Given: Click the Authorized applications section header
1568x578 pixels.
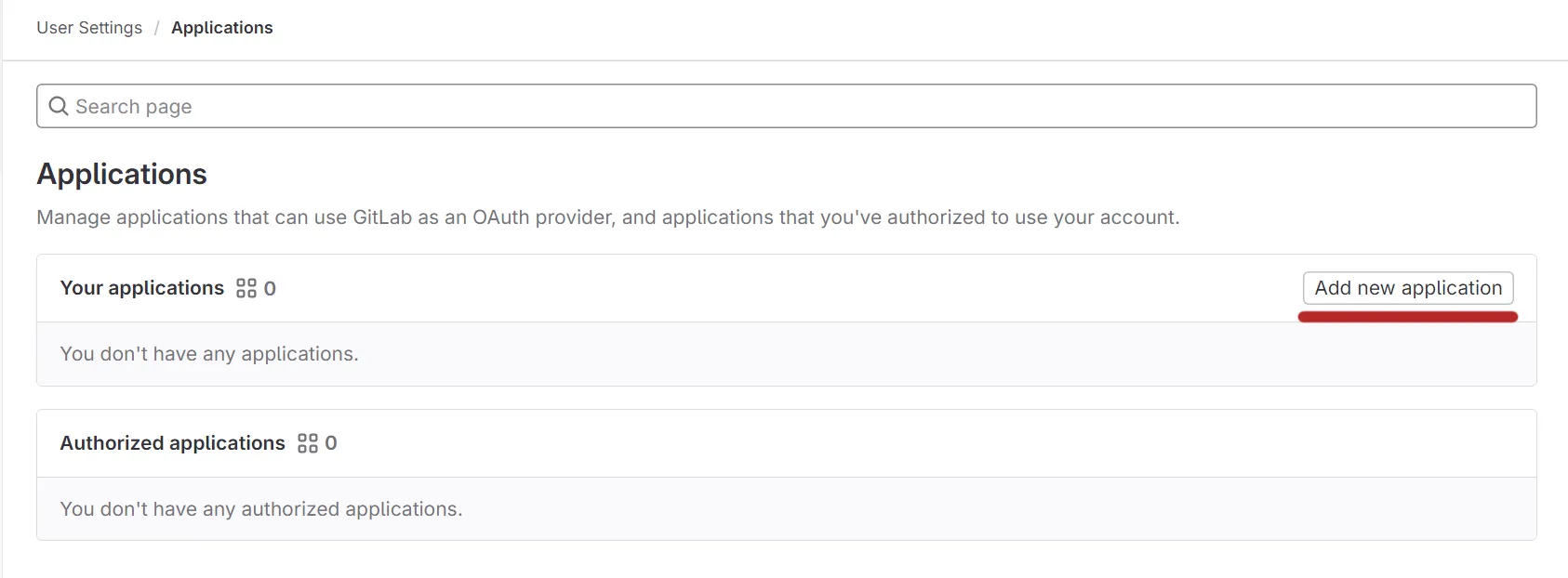Looking at the screenshot, I should coord(172,443).
